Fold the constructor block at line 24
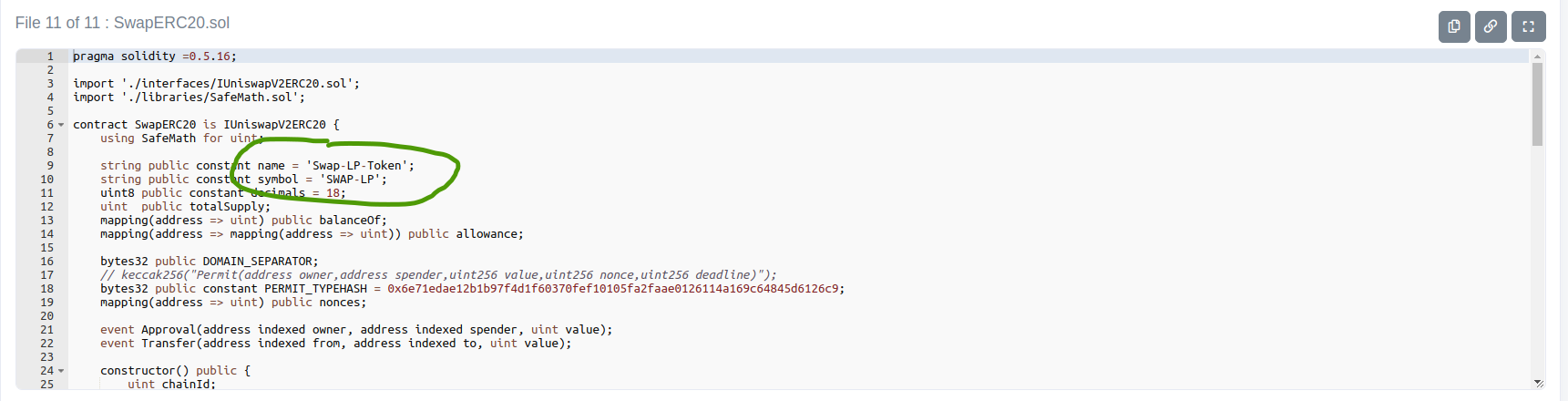 [61, 371]
